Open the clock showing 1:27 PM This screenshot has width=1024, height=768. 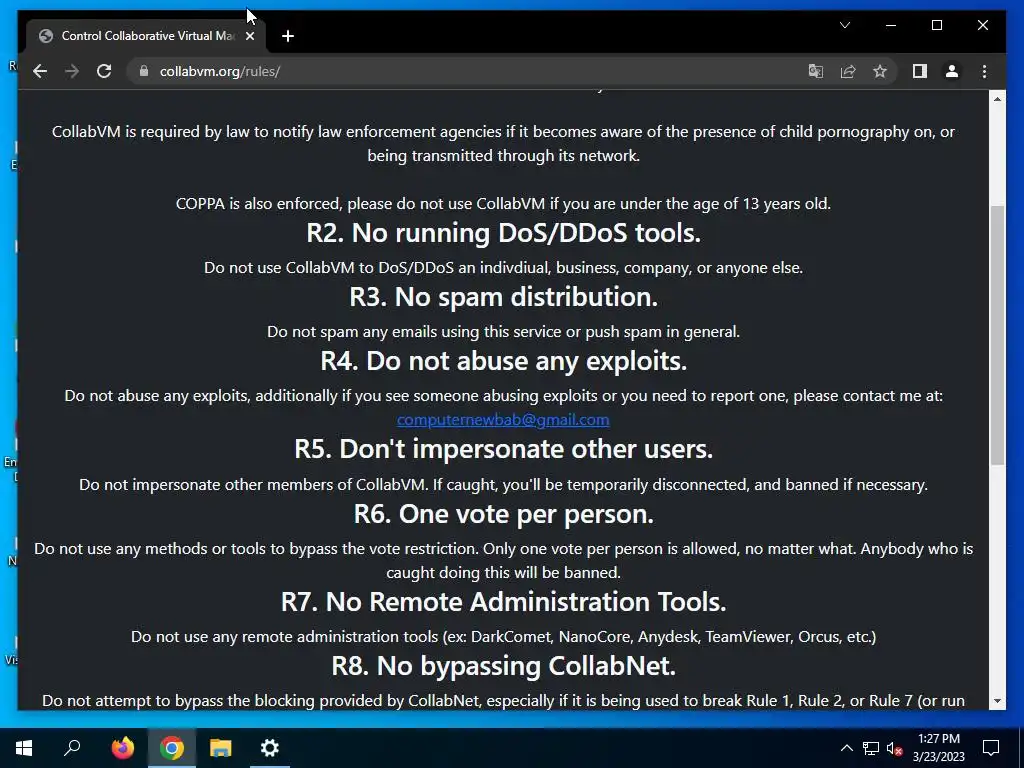pyautogui.click(x=938, y=748)
